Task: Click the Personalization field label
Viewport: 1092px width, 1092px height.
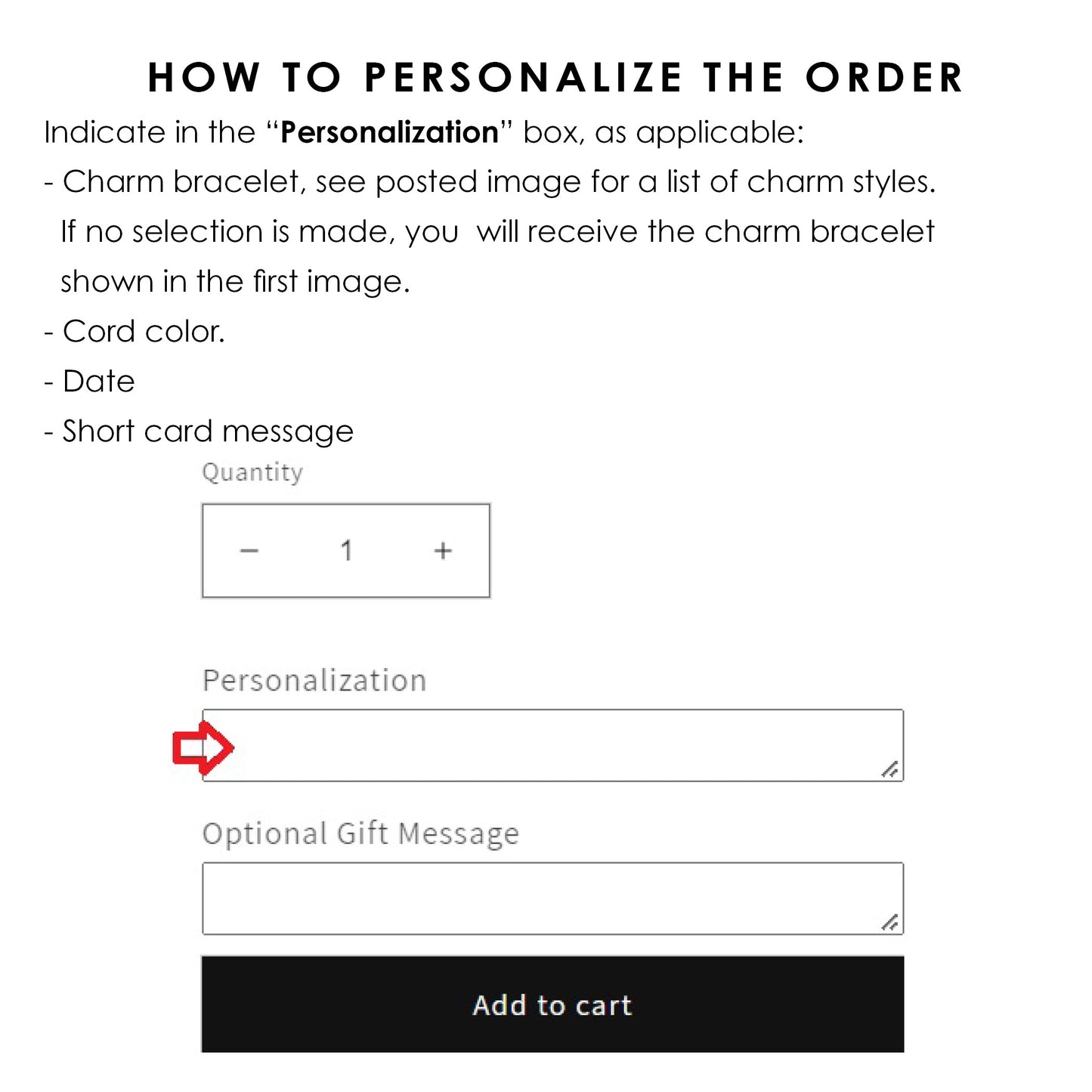Action: [314, 681]
